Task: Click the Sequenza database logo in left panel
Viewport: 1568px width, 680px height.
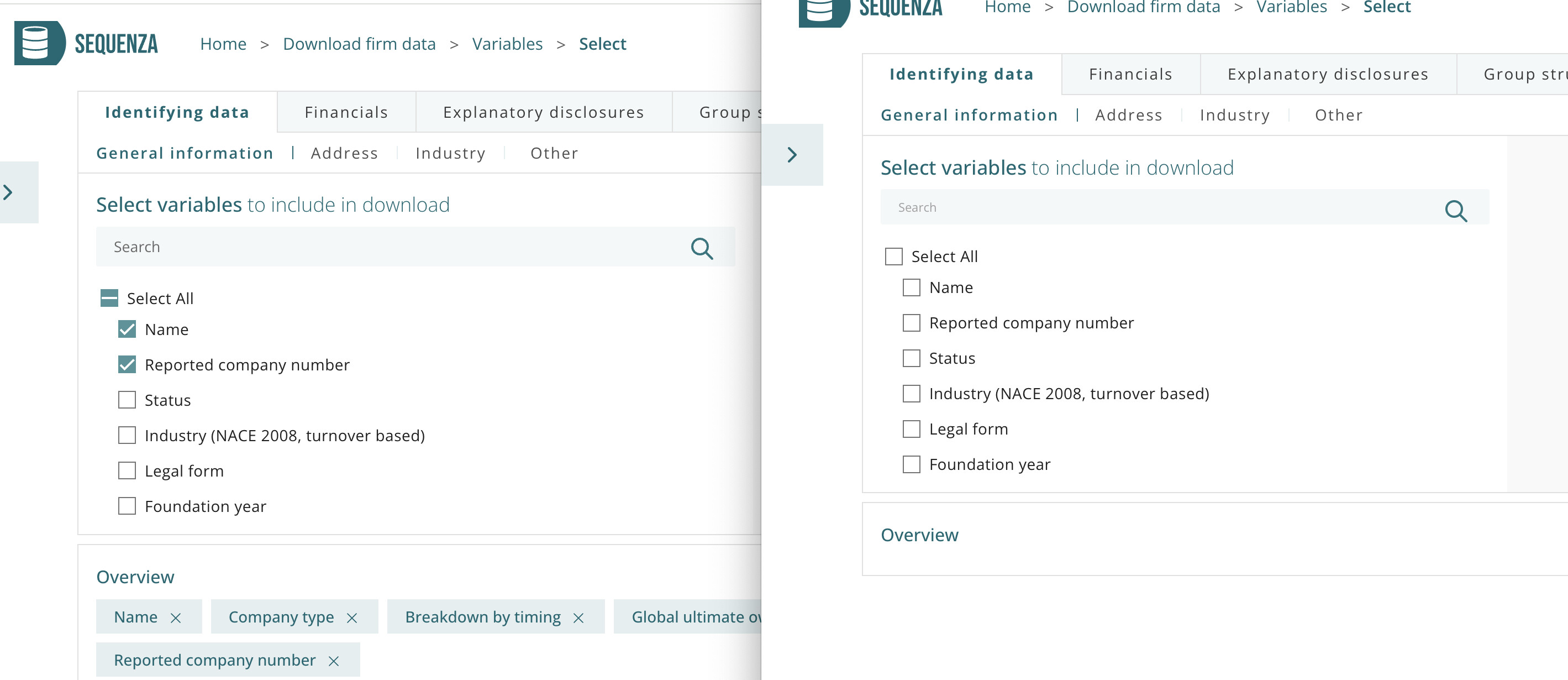Action: click(39, 43)
